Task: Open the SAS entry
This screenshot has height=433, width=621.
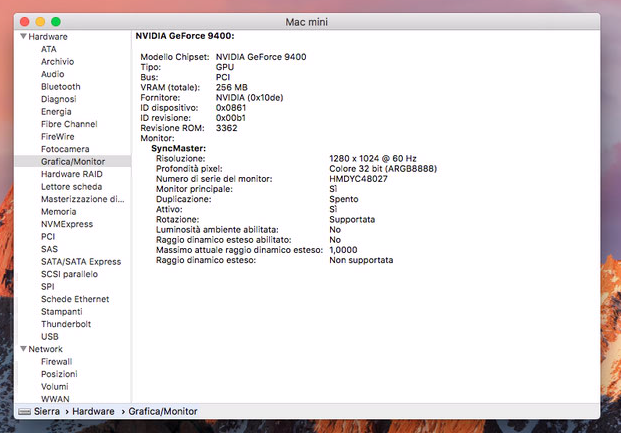Action: coord(50,249)
